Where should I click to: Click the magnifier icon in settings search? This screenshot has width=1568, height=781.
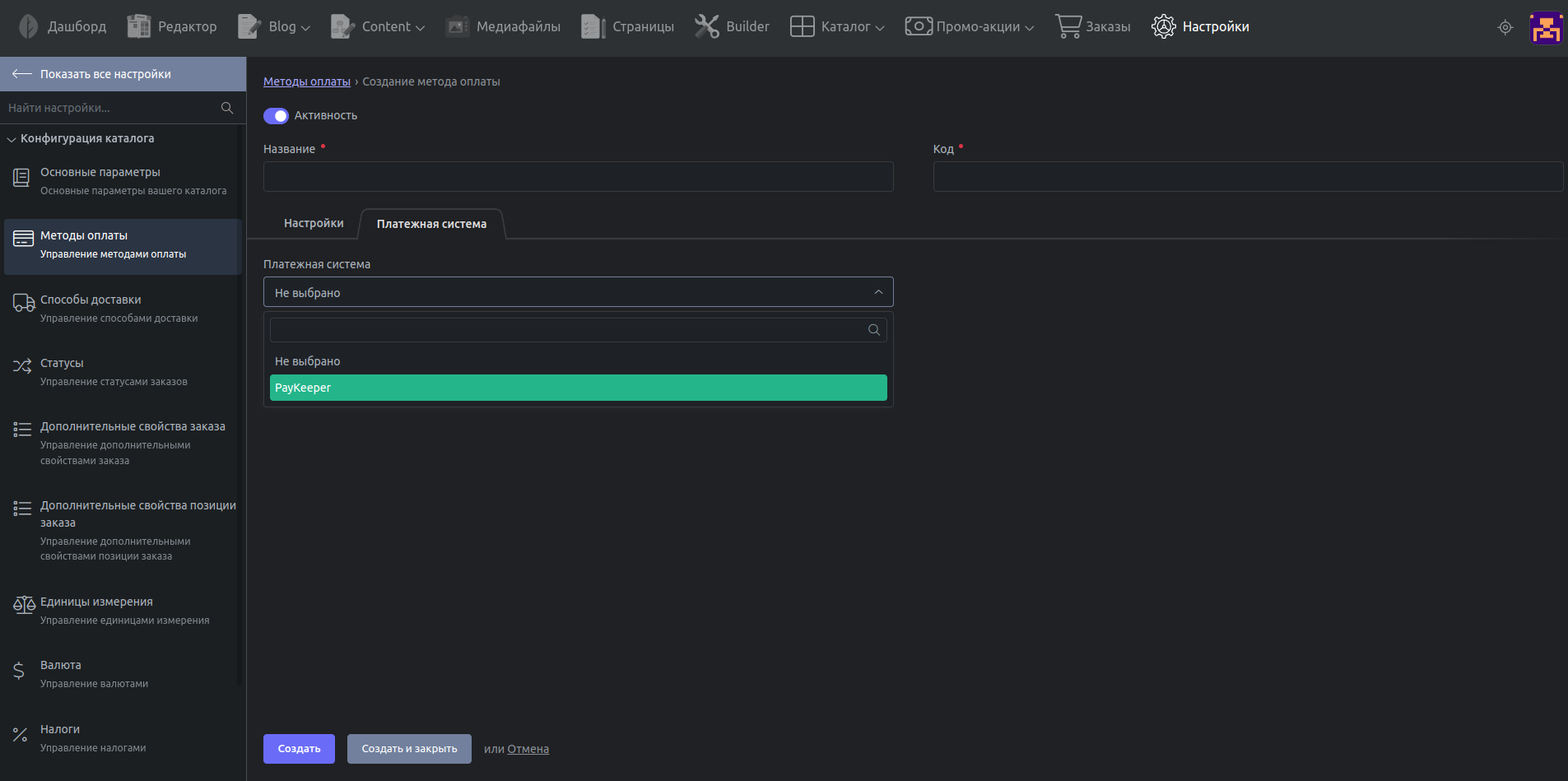click(x=227, y=108)
